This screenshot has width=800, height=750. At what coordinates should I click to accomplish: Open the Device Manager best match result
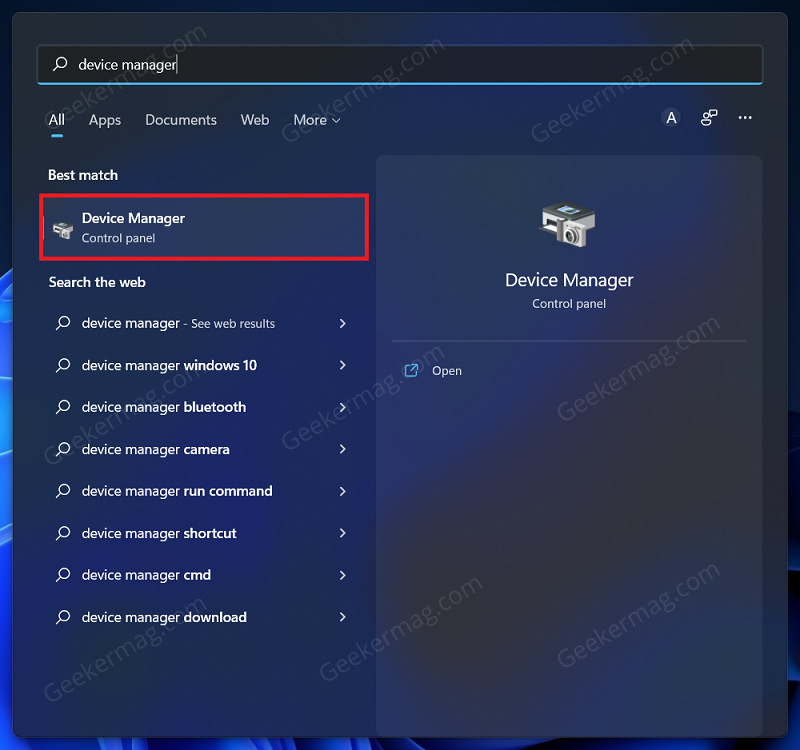pyautogui.click(x=204, y=227)
